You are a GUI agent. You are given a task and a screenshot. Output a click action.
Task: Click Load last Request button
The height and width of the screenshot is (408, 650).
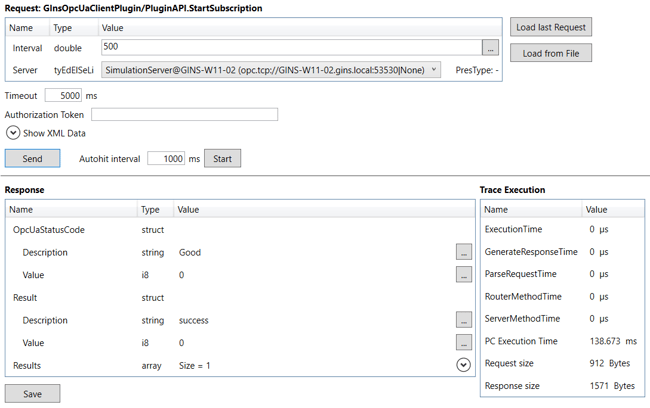[550, 27]
